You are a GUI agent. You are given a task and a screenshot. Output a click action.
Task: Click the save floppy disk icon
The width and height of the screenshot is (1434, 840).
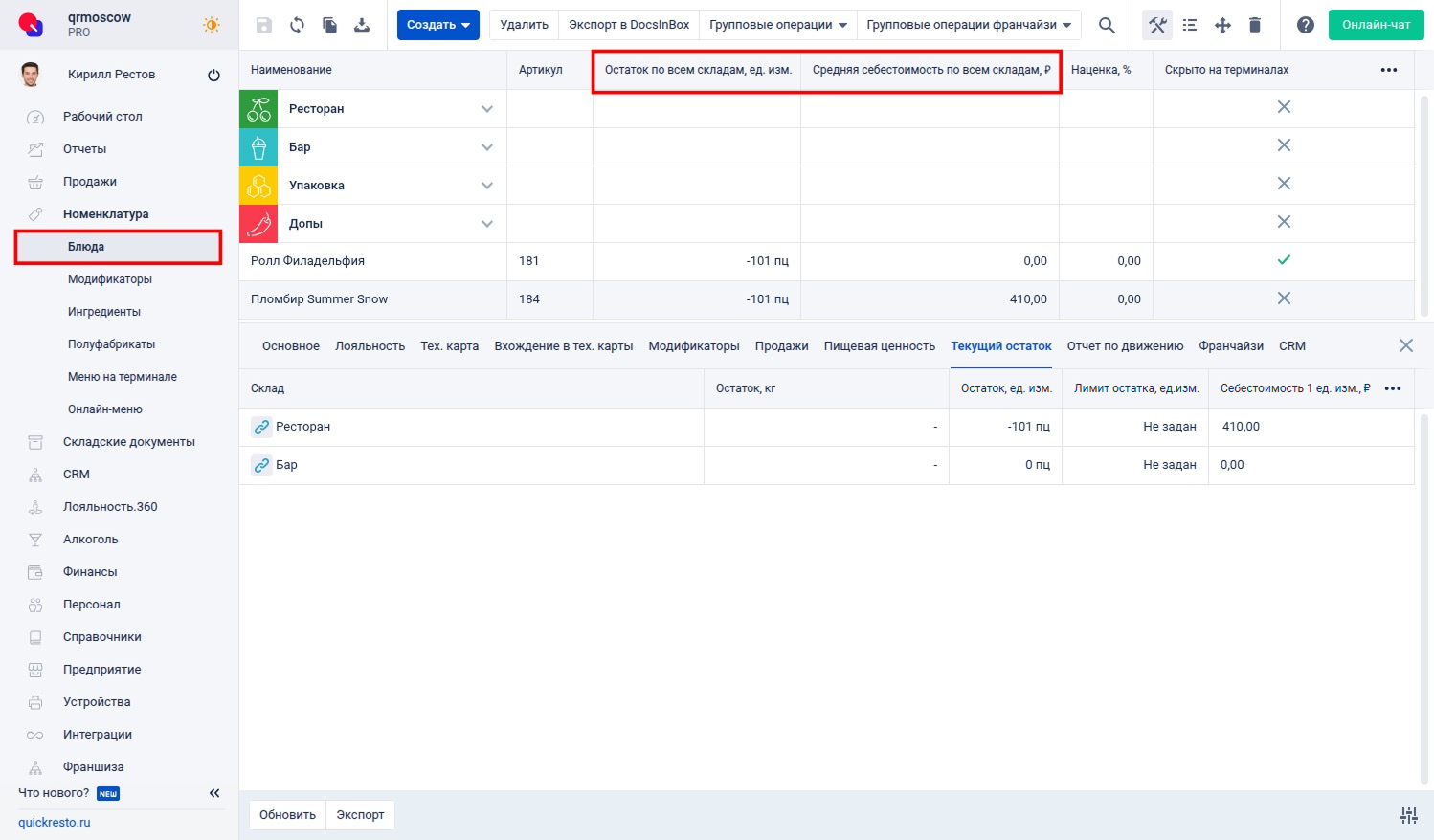(x=264, y=25)
